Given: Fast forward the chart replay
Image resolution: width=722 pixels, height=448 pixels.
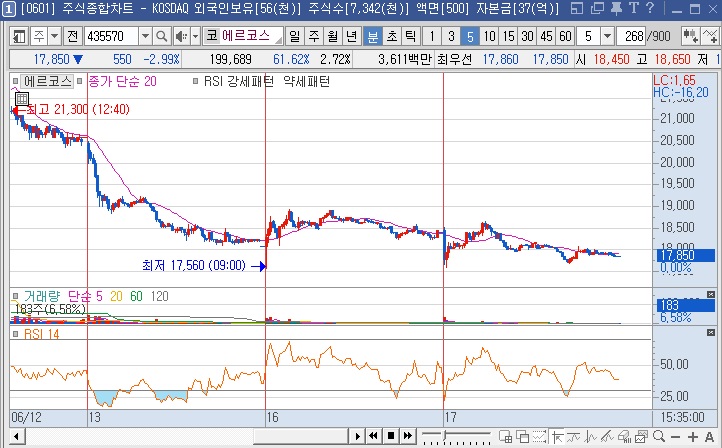Looking at the screenshot, I should 408,436.
